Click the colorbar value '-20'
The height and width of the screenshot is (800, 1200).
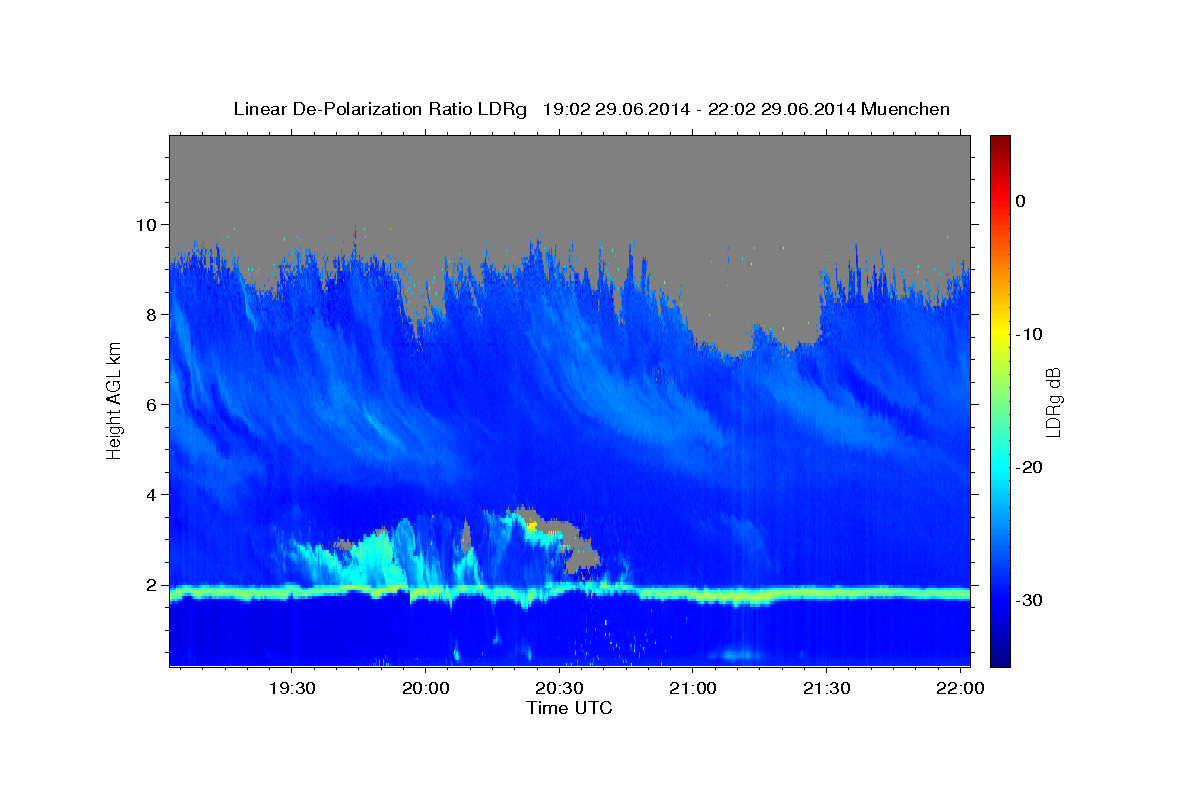[x=1029, y=467]
